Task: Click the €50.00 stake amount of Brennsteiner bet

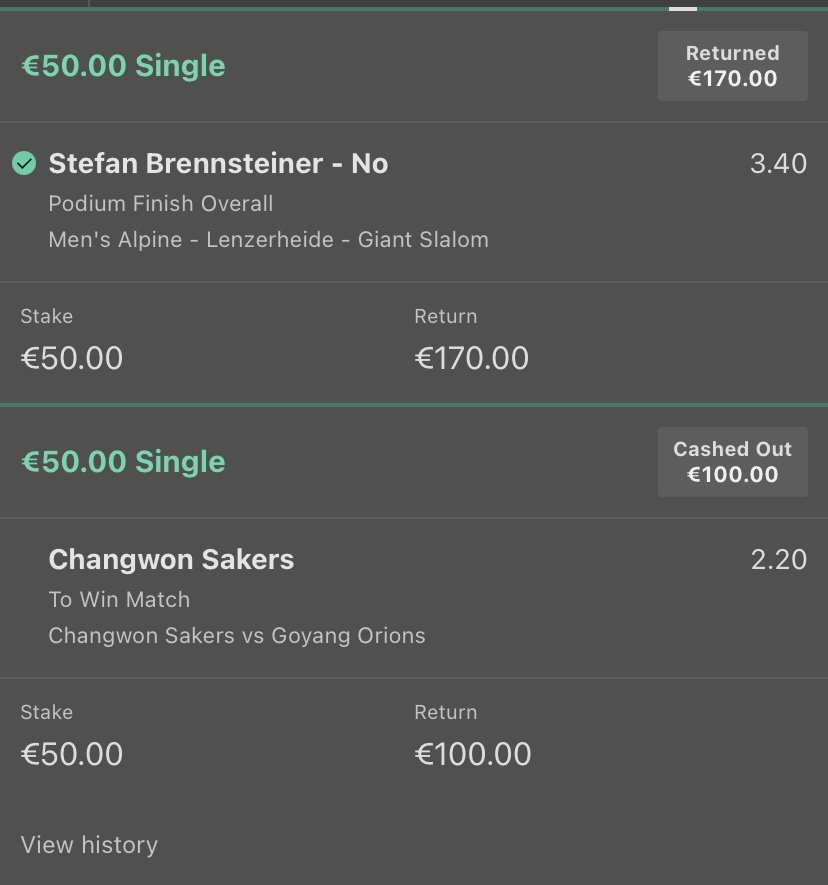Action: (x=72, y=358)
